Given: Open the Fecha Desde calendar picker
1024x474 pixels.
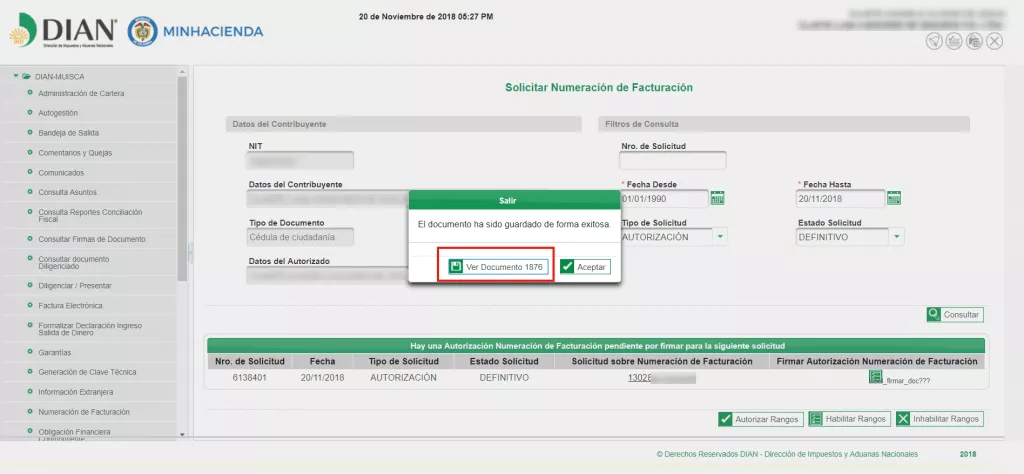Looking at the screenshot, I should [x=717, y=198].
